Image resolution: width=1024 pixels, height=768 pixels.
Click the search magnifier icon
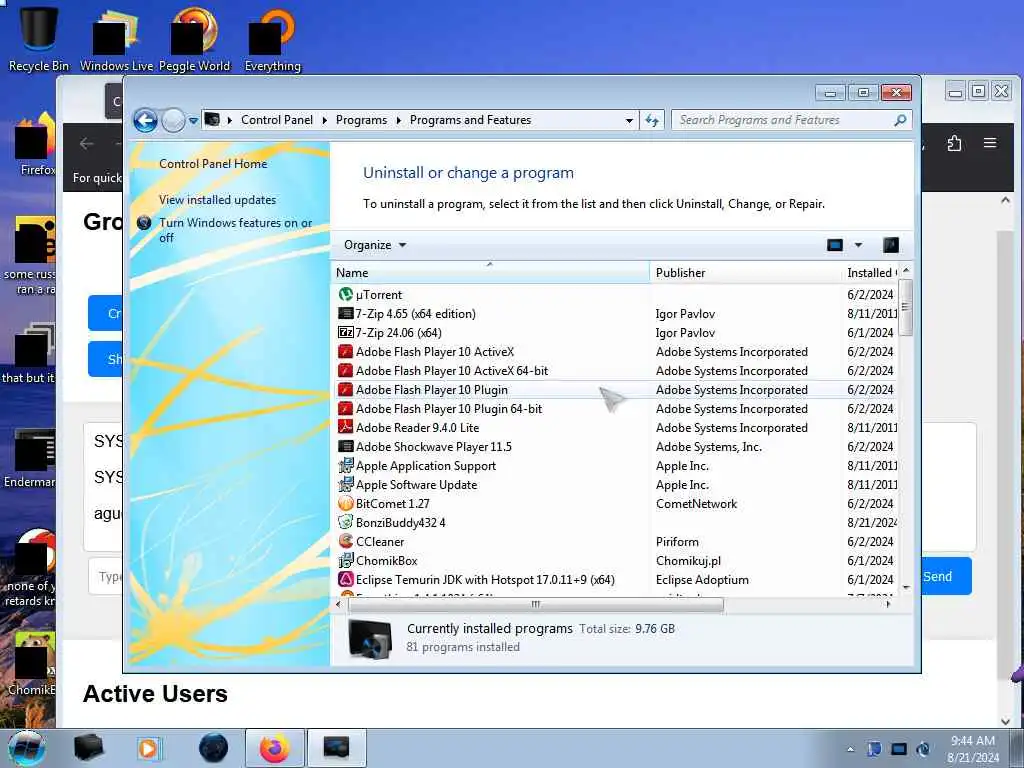click(x=900, y=120)
